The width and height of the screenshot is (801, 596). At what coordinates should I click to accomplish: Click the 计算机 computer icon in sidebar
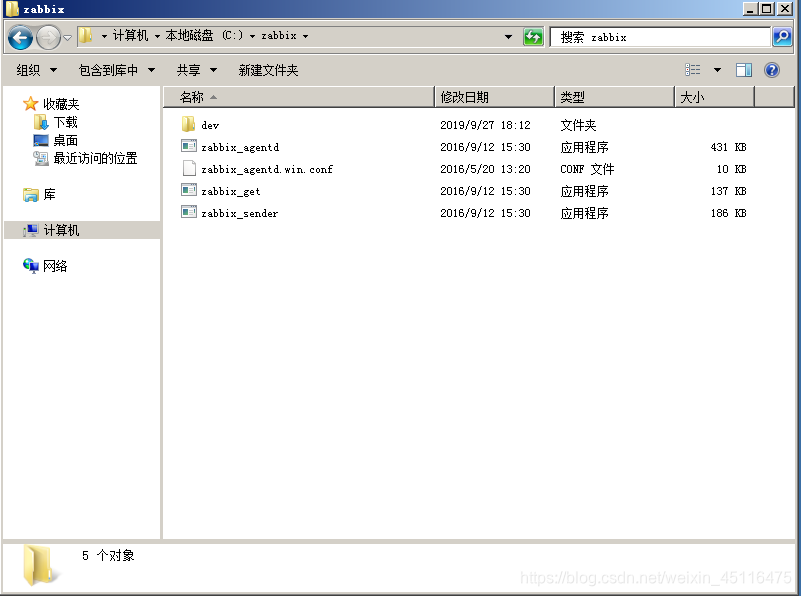(x=31, y=230)
